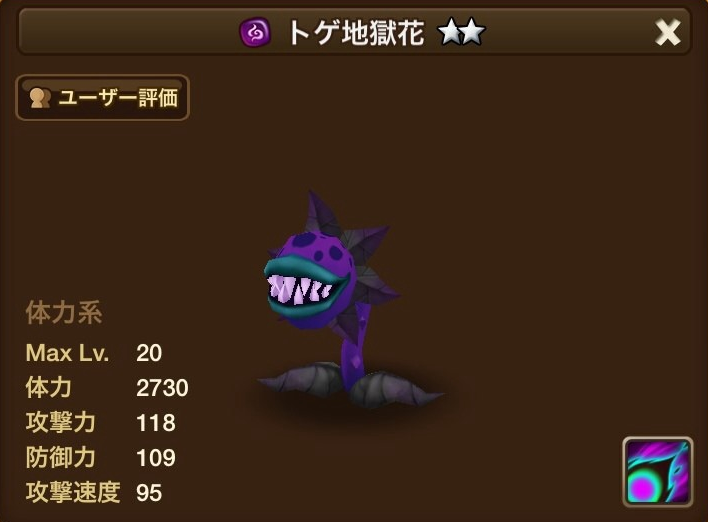
Task: Select the 攻撃速度 stat label
Action: 73,492
